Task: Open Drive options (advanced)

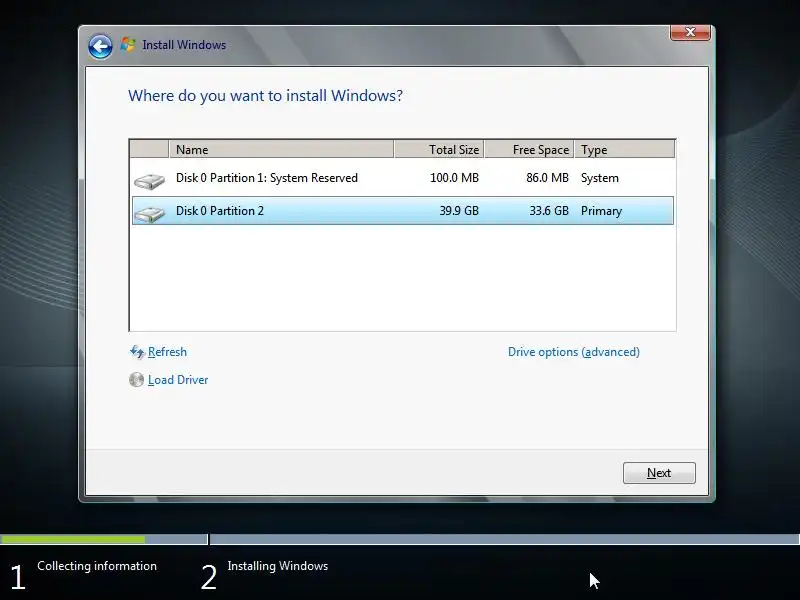Action: [x=573, y=352]
